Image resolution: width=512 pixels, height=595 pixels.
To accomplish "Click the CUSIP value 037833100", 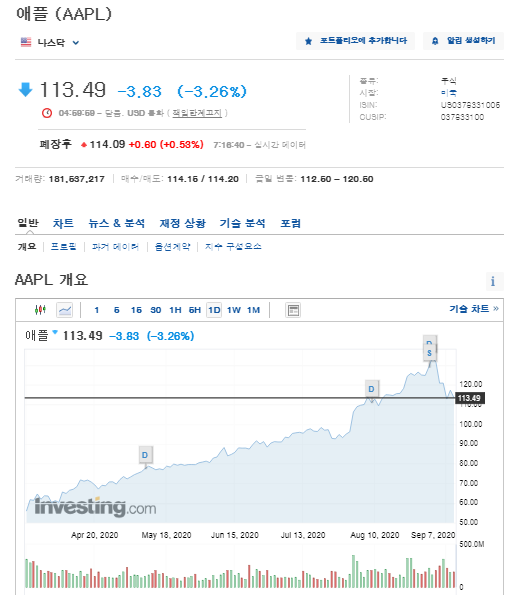I will coord(462,117).
